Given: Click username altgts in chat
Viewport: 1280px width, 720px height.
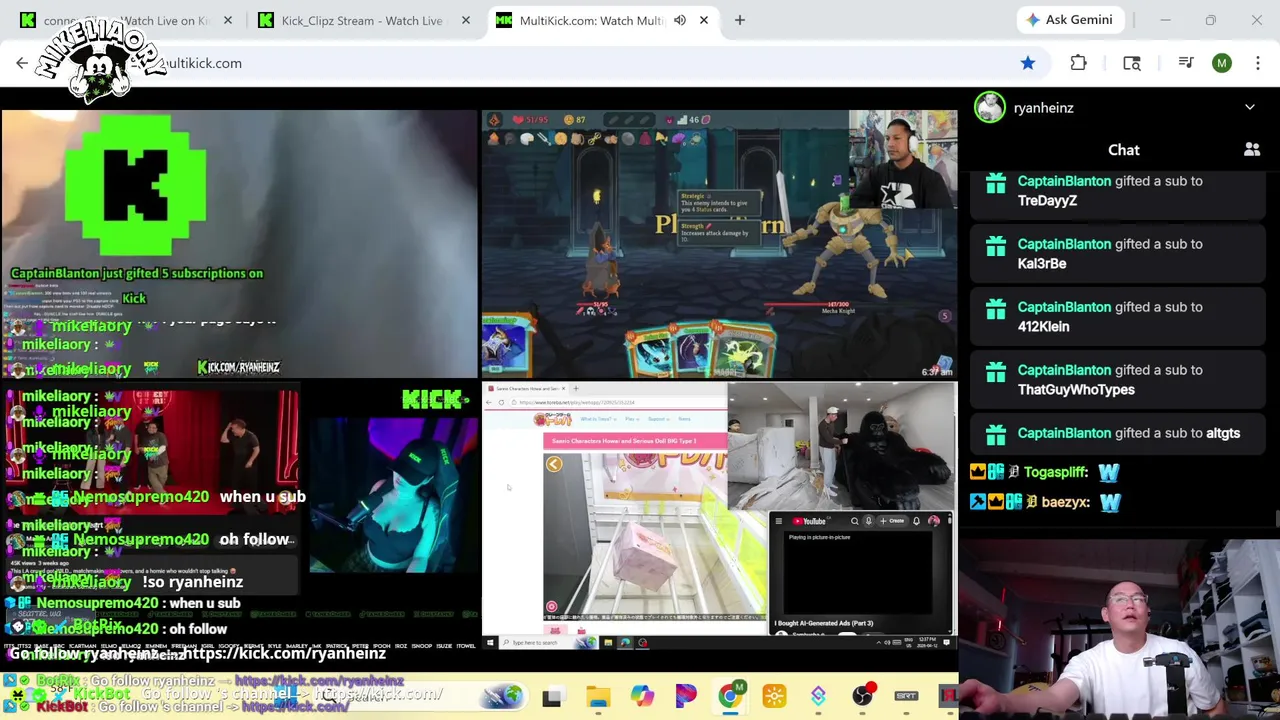Looking at the screenshot, I should 1223,433.
